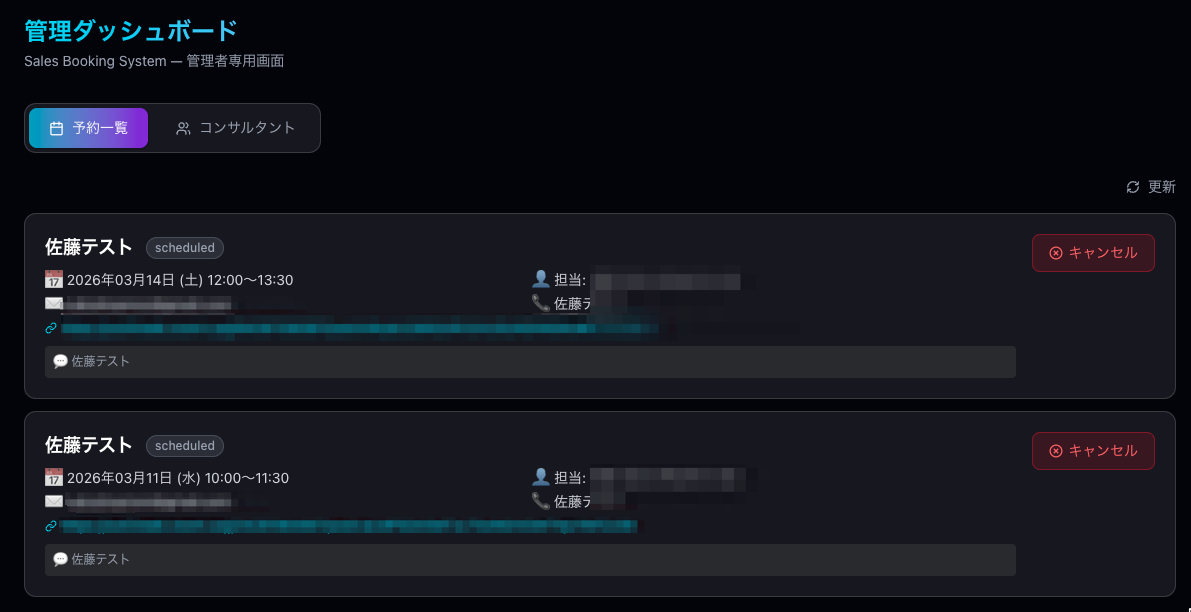
Task: Click the link chain icon in first booking
Action: tap(51, 327)
